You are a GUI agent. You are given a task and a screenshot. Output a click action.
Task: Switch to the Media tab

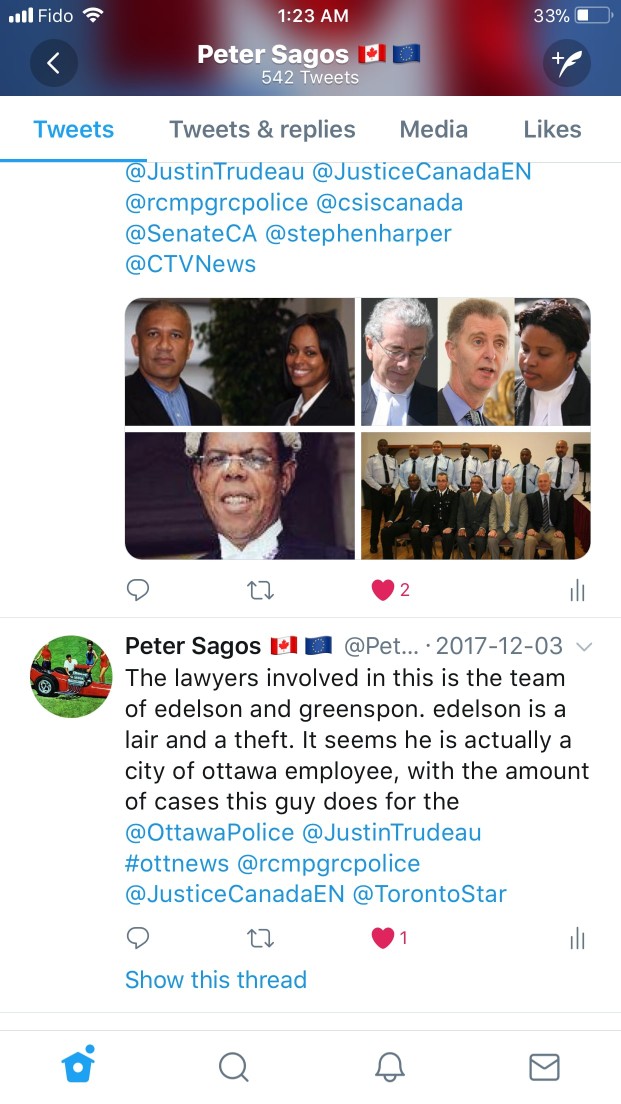click(x=434, y=130)
